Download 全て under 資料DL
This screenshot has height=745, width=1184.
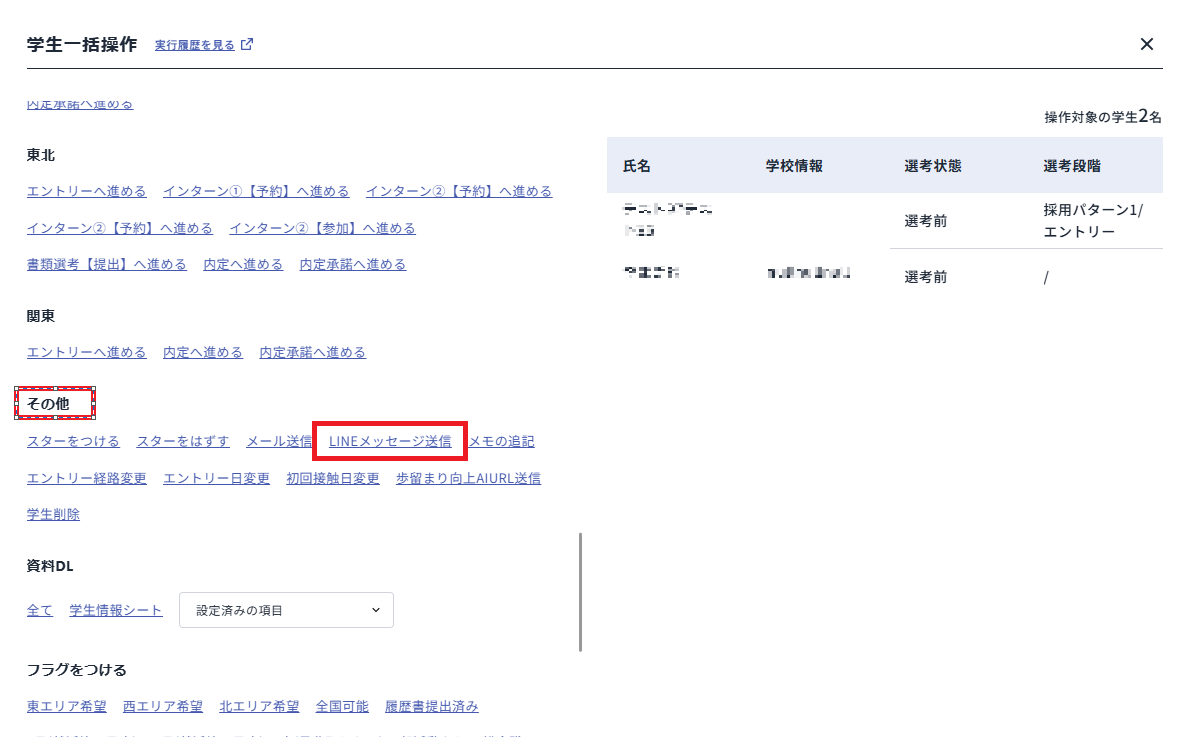click(40, 610)
